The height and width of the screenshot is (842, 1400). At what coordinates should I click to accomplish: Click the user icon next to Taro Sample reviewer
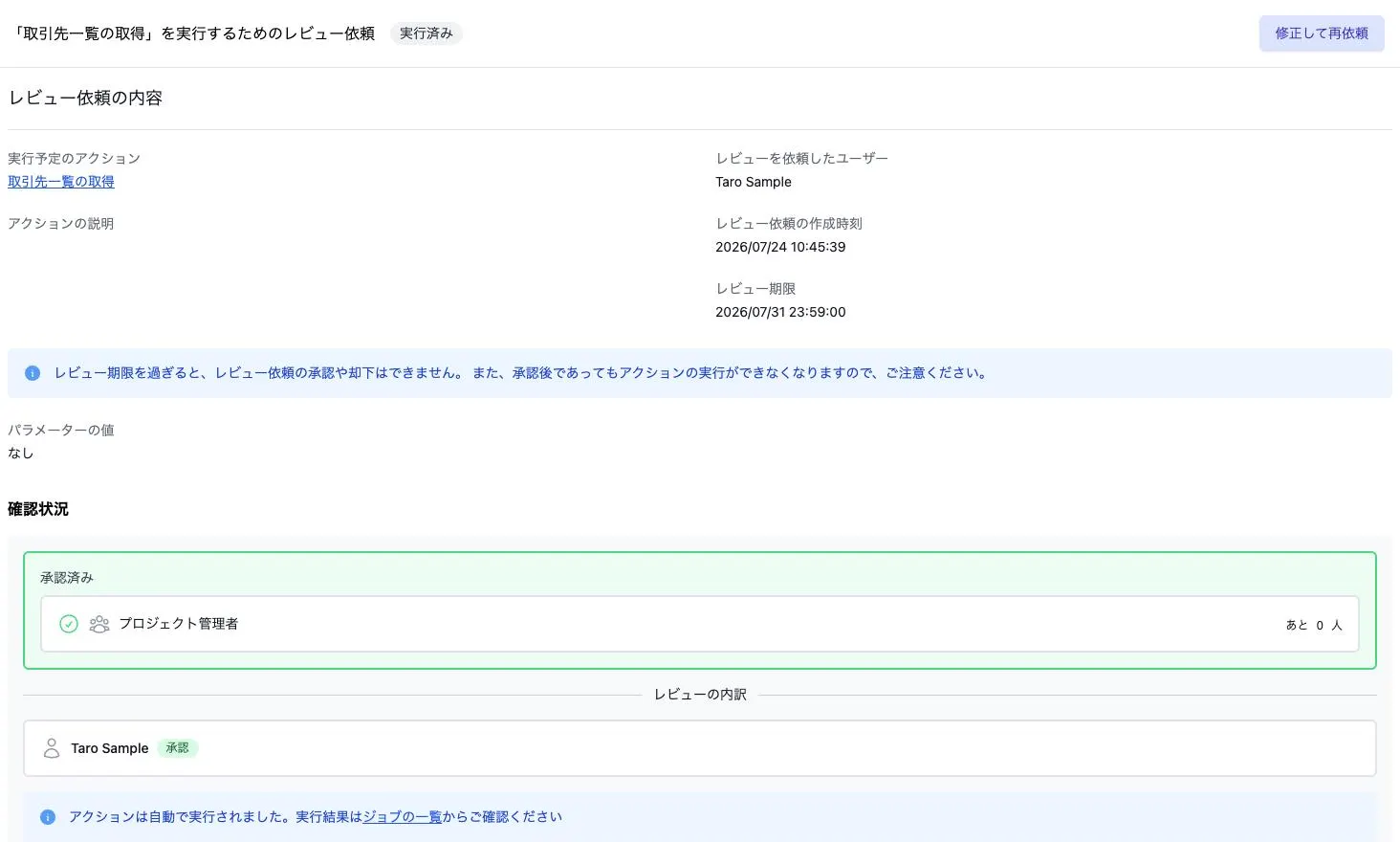coord(52,748)
